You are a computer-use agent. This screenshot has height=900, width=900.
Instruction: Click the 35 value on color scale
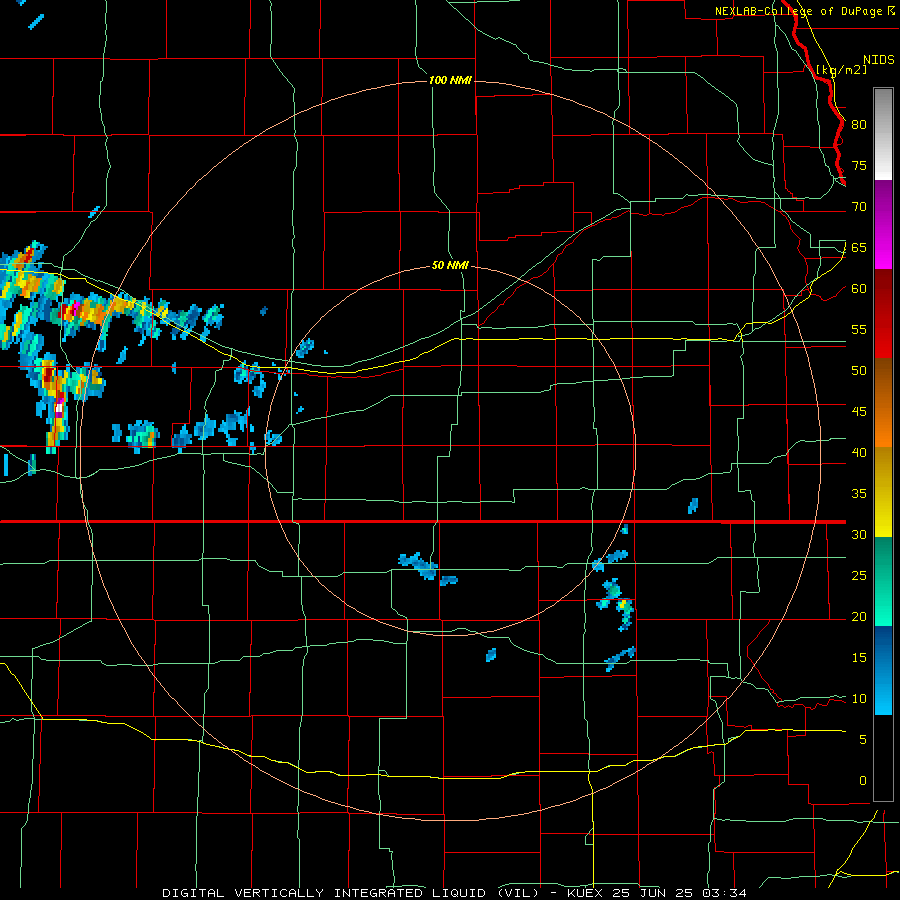[859, 494]
